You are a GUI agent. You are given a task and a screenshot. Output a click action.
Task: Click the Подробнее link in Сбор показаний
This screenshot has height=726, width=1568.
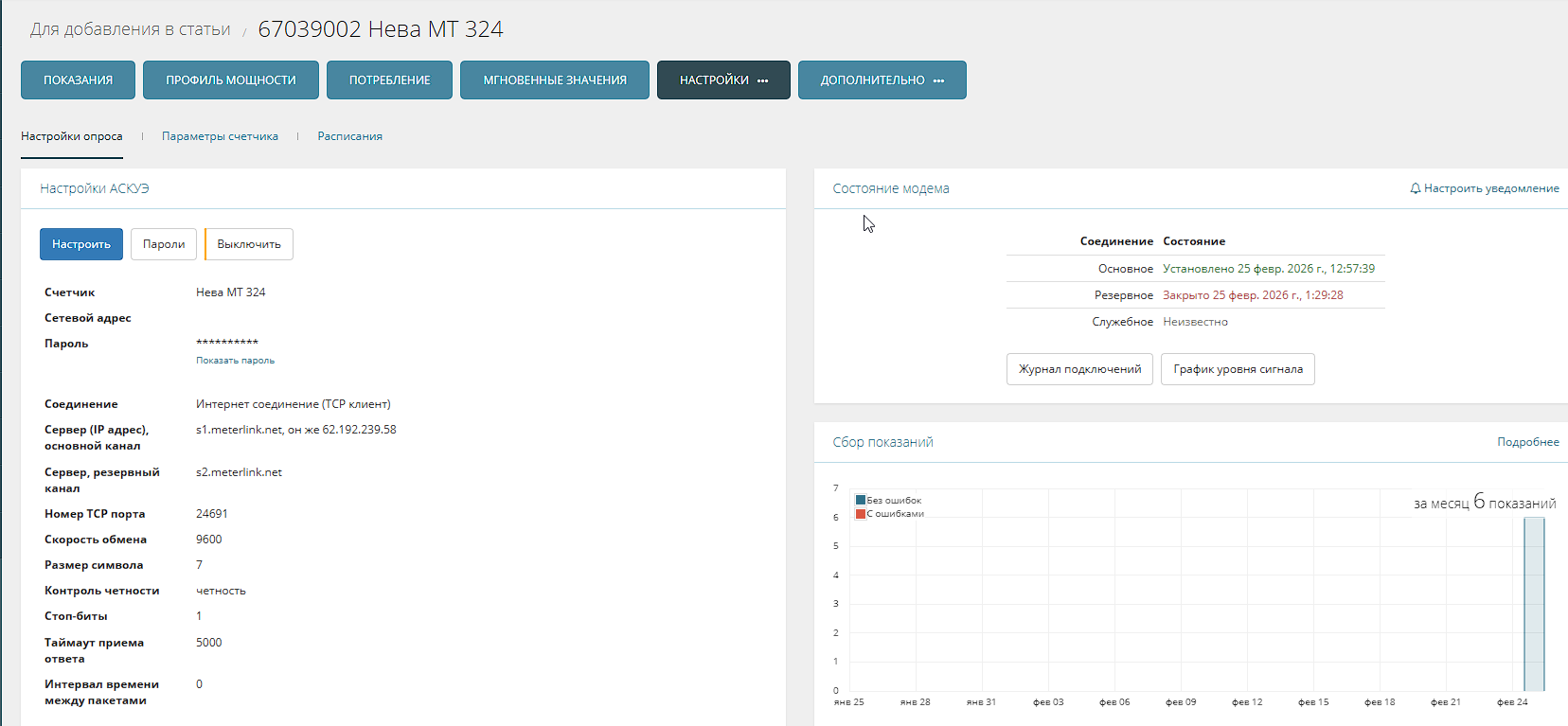point(1527,442)
